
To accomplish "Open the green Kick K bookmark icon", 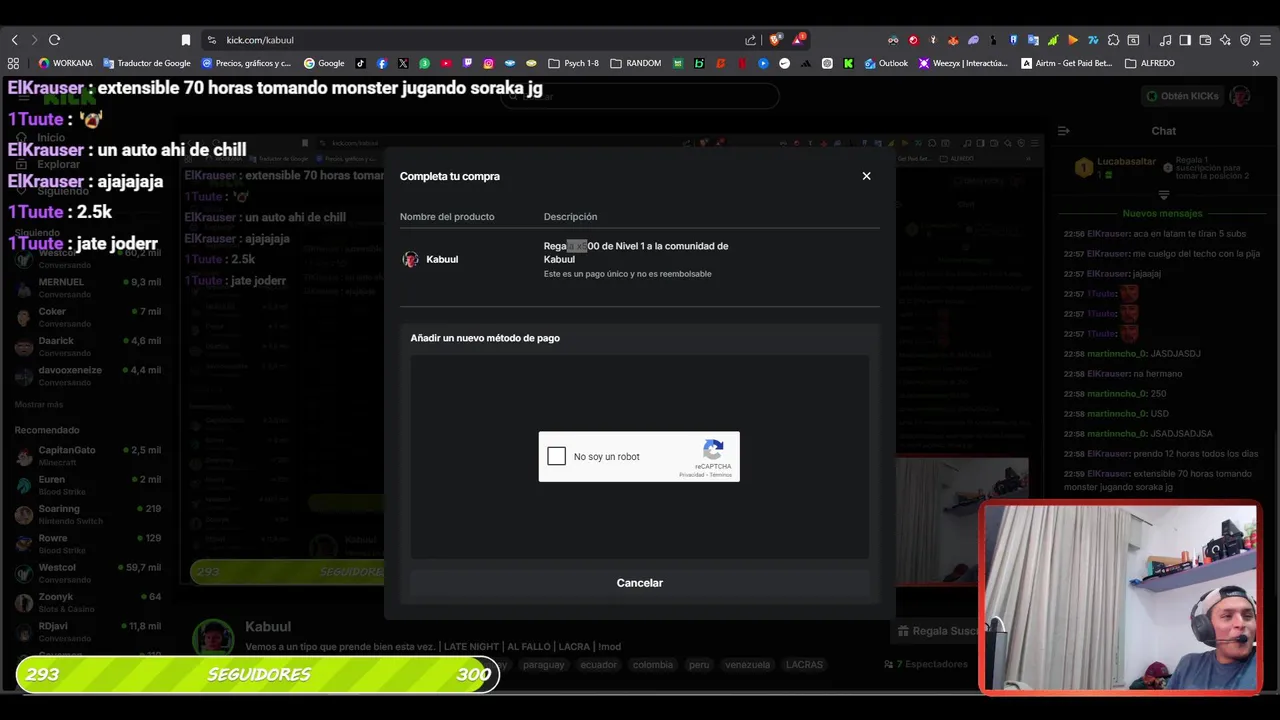I will click(x=848, y=63).
